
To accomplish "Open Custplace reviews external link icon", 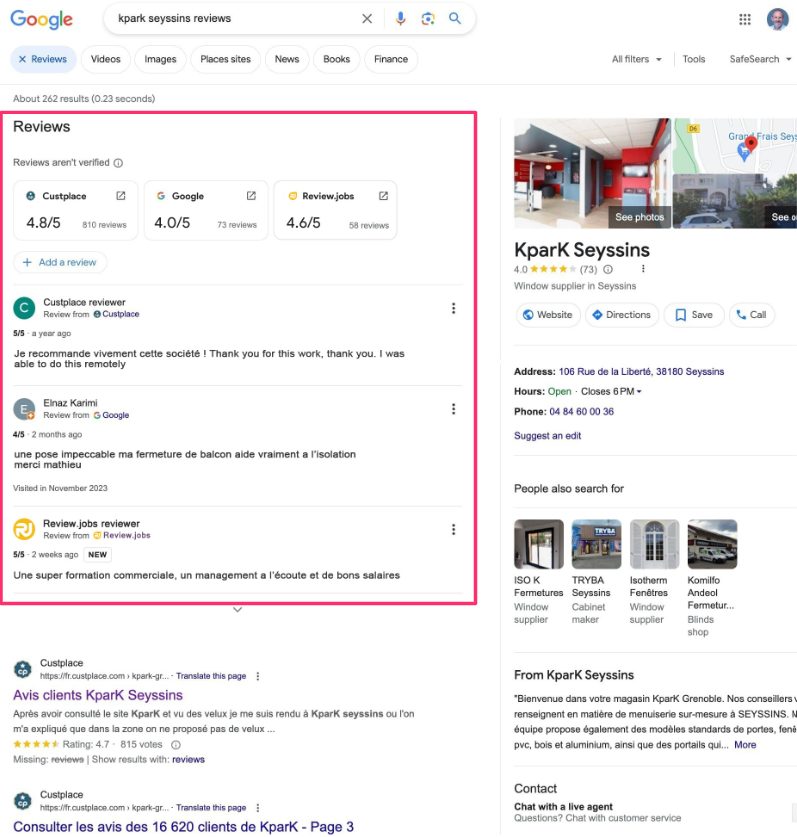I will pyautogui.click(x=121, y=196).
